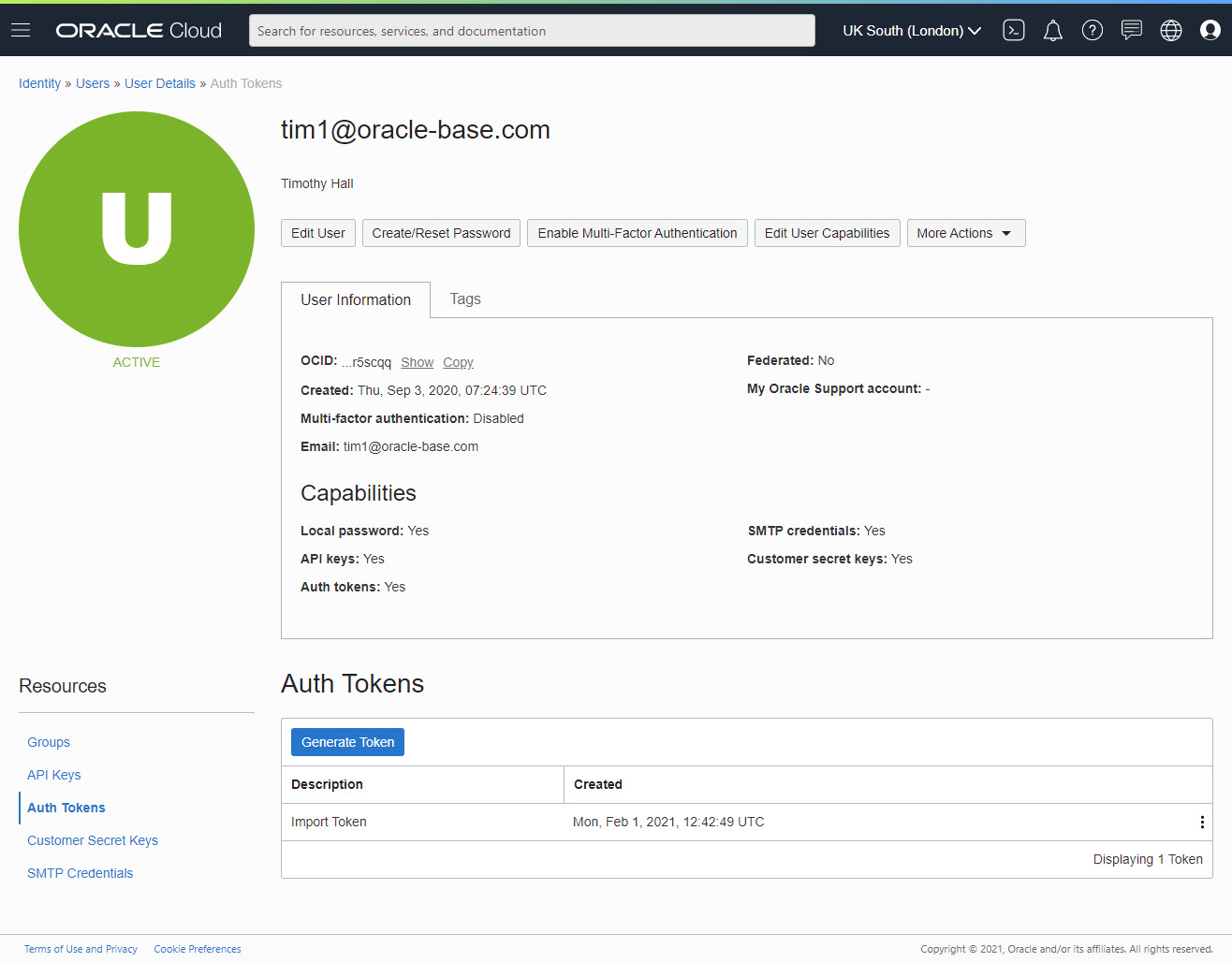Viewport: 1232px width, 962px height.
Task: Click the Auth Tokens breadcrumb text
Action: 246,83
